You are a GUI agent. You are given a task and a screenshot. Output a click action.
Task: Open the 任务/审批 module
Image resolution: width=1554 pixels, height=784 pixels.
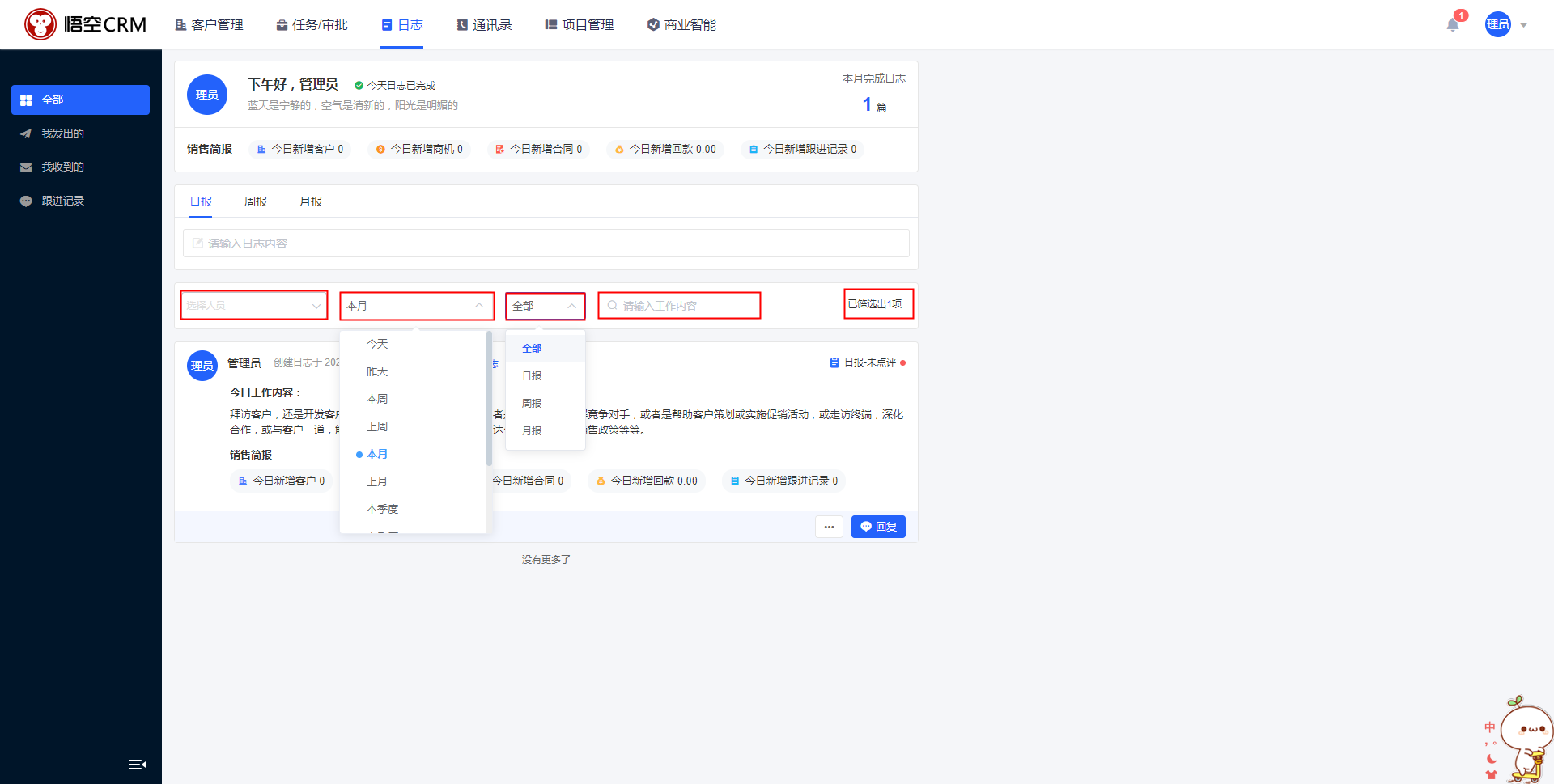312,25
